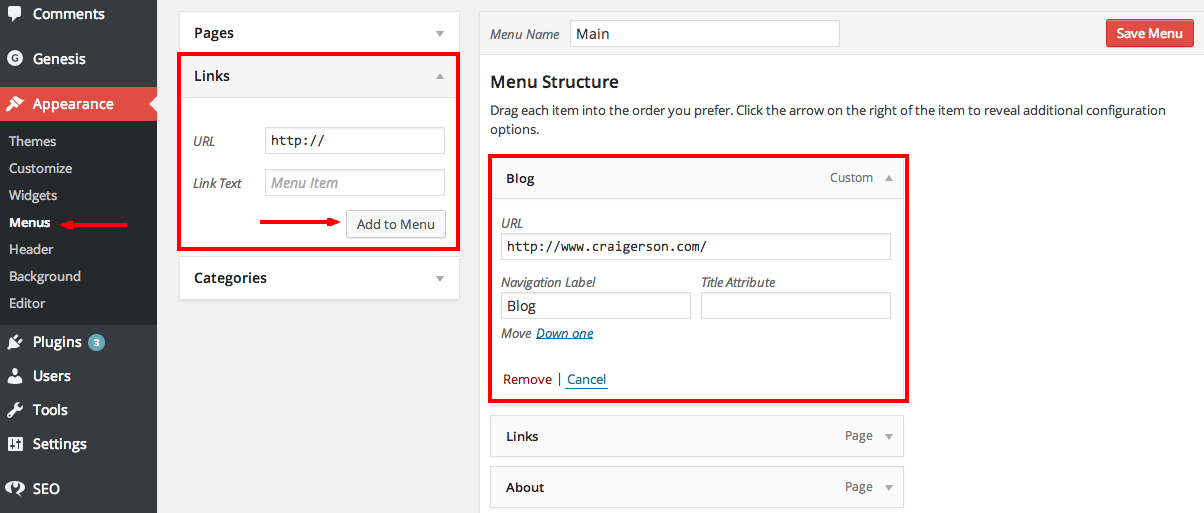Click the SEO sidebar icon

click(15, 489)
